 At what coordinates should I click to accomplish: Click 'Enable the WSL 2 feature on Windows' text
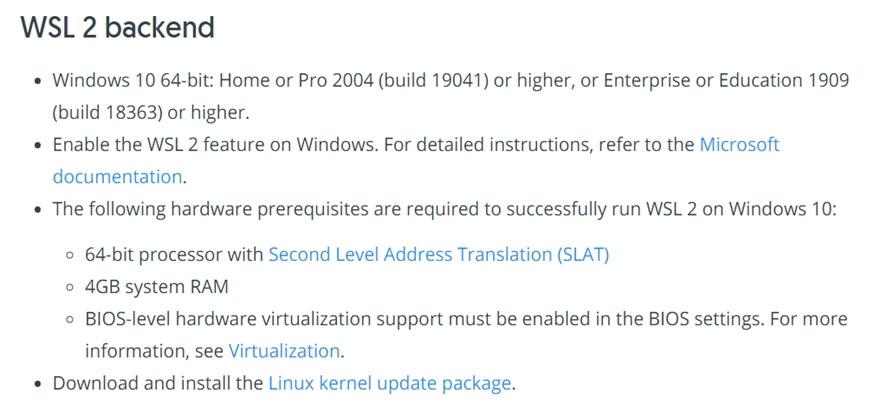click(213, 144)
